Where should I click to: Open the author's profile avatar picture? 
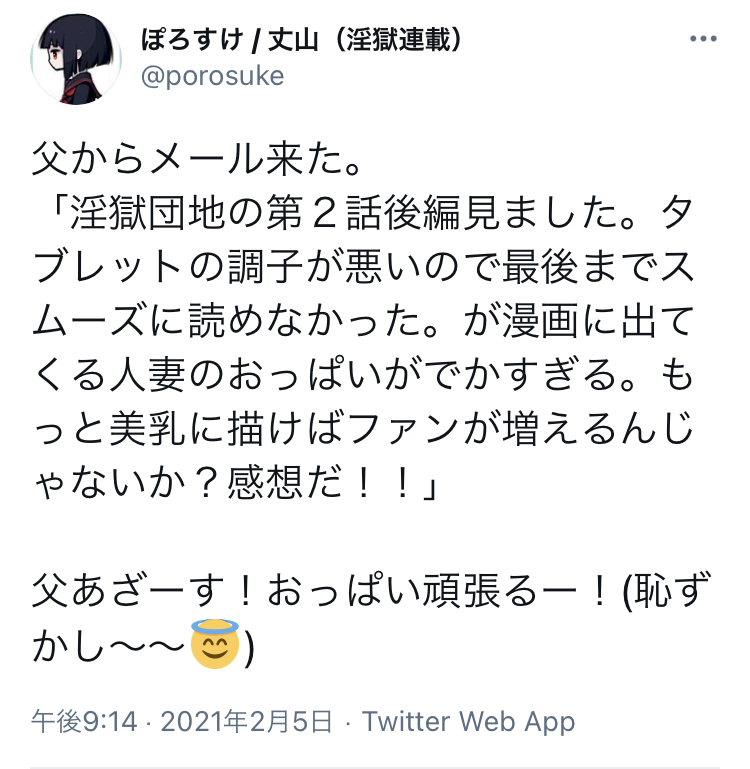point(76,59)
